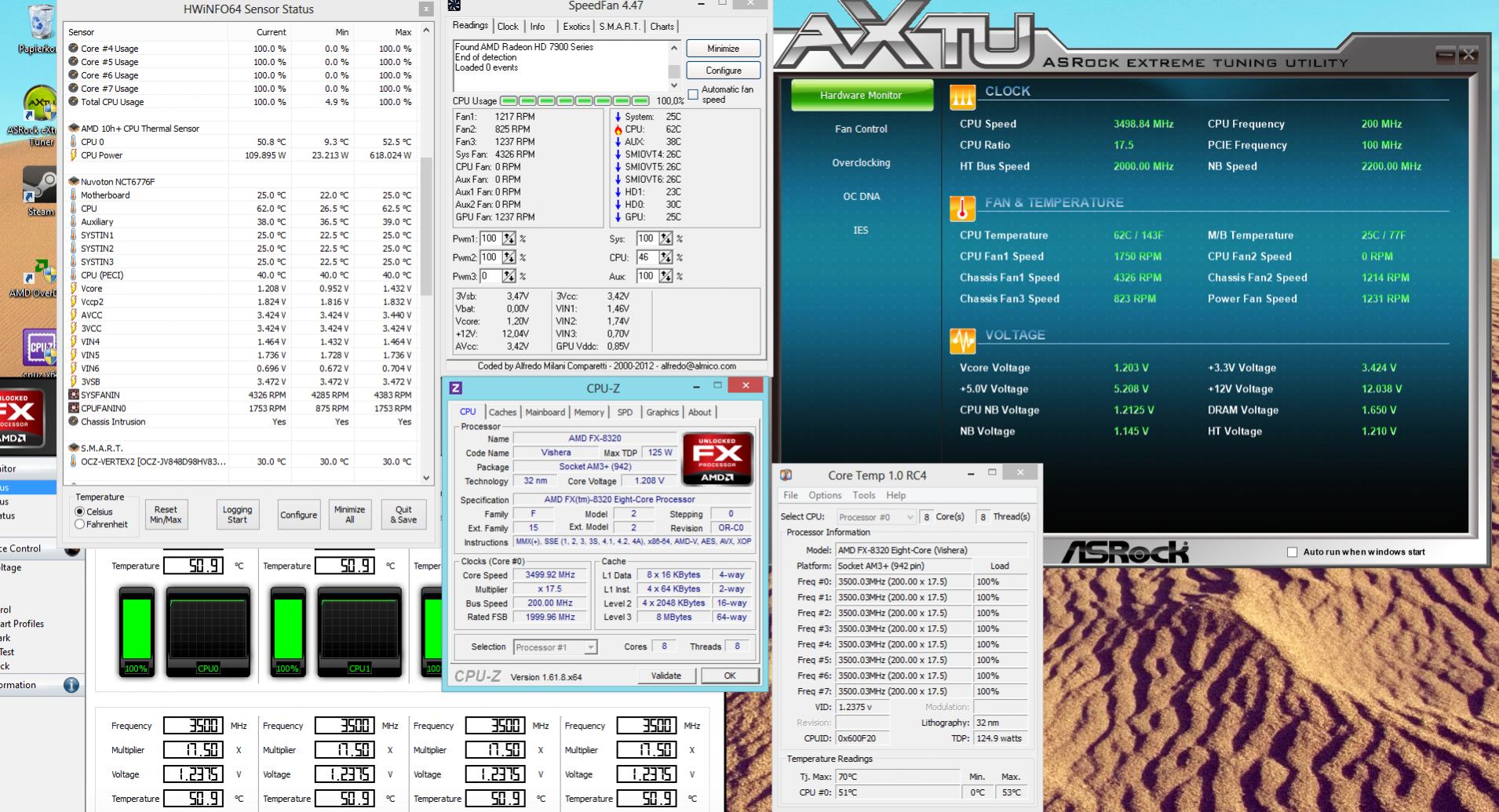This screenshot has width=1499, height=812.
Task: Click the chip icon of AMD 10h+ CPU Thermal Sensor
Action: (x=74, y=128)
